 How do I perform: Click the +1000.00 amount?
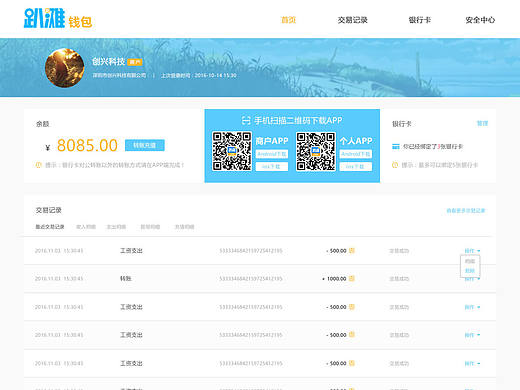[334, 278]
